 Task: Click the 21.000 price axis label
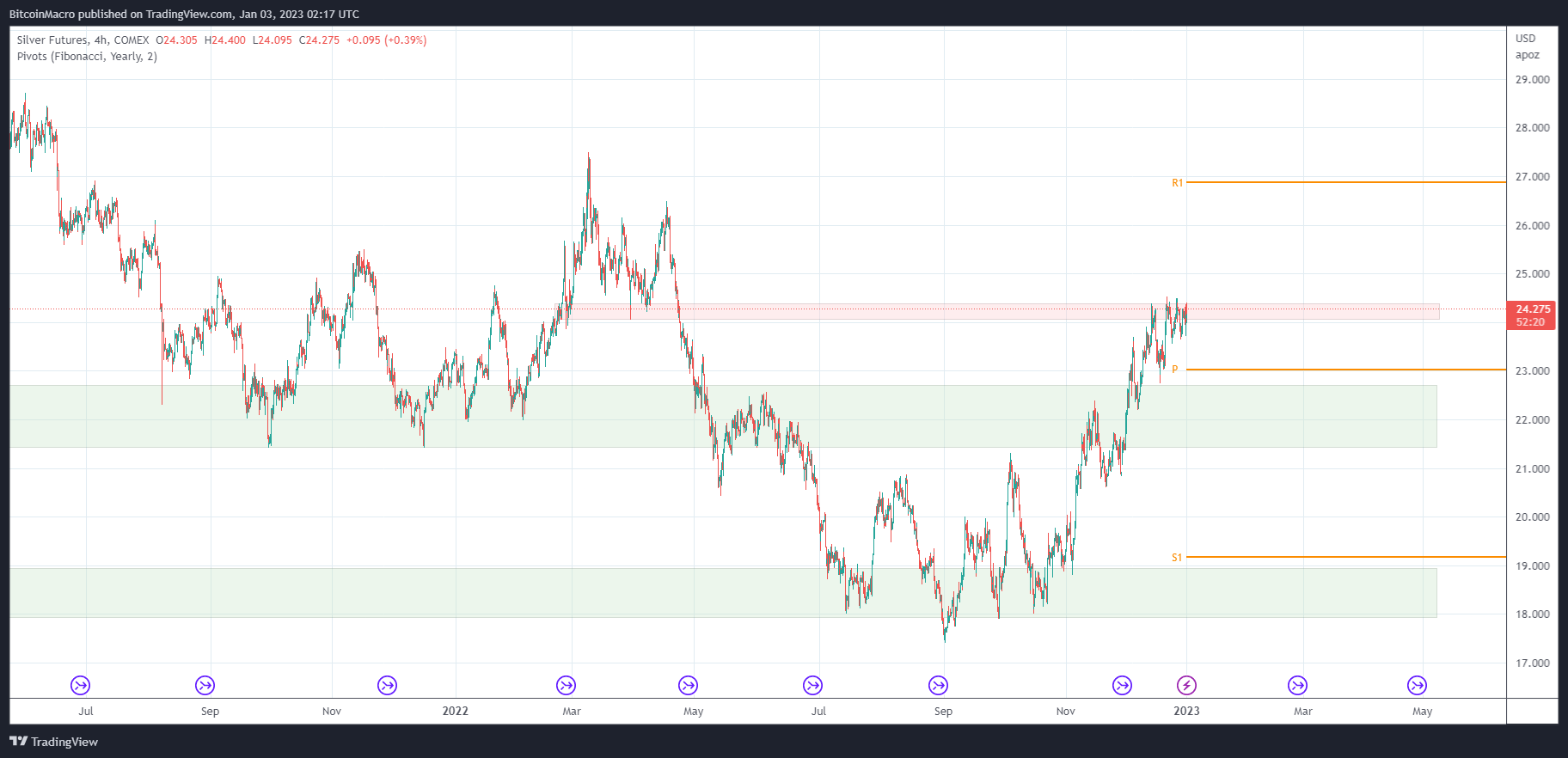click(x=1533, y=469)
